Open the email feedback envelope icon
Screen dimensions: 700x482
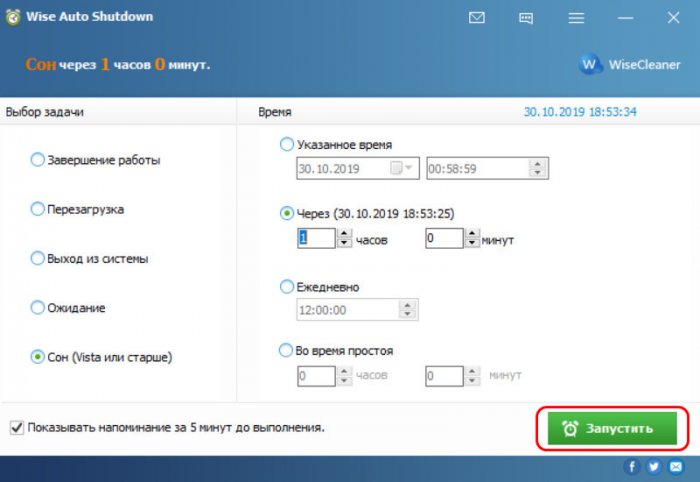(477, 17)
